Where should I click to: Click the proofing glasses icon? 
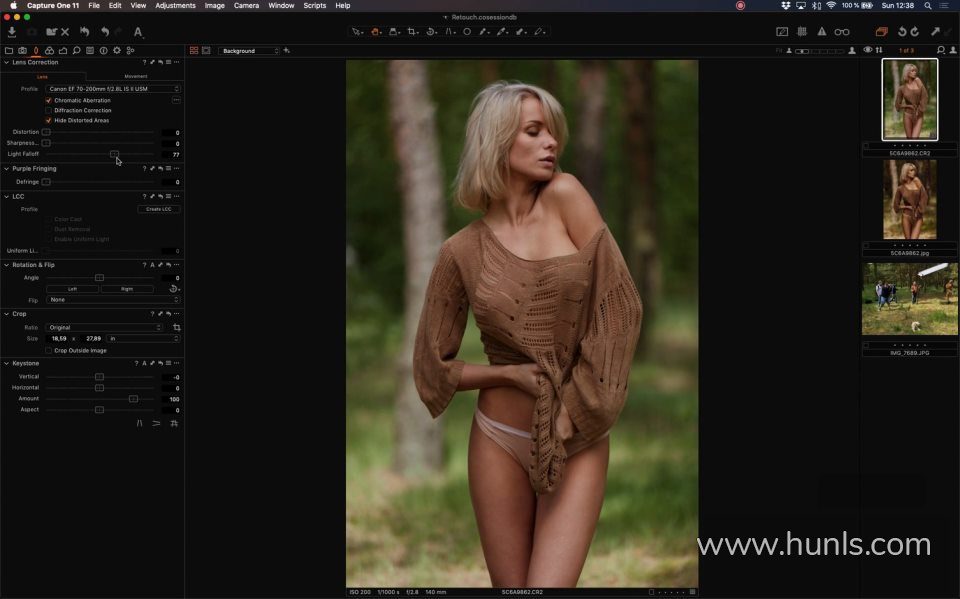pyautogui.click(x=842, y=32)
